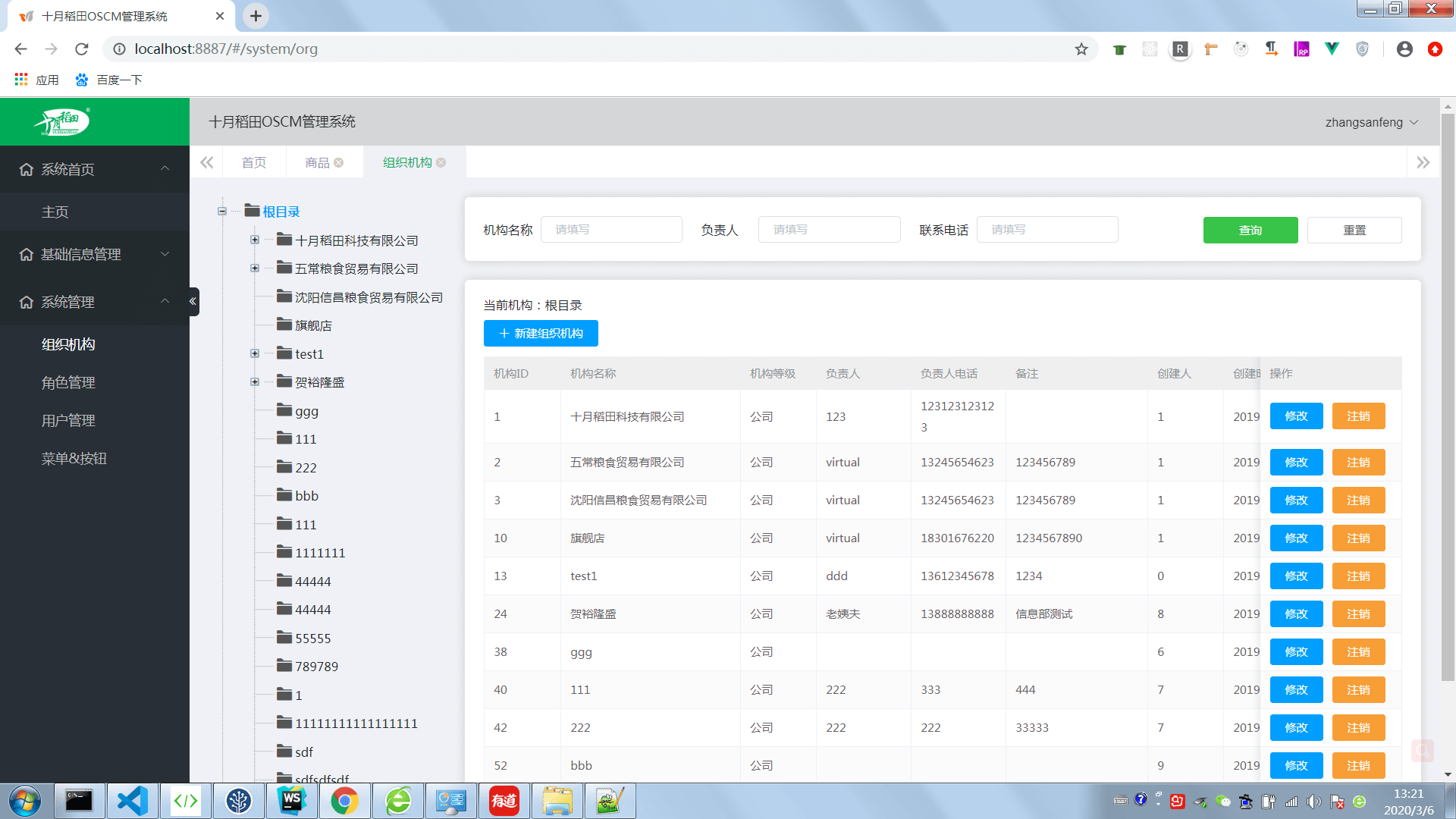Expand the 贺裕隆盛 tree node
This screenshot has height=819, width=1456.
tap(255, 382)
